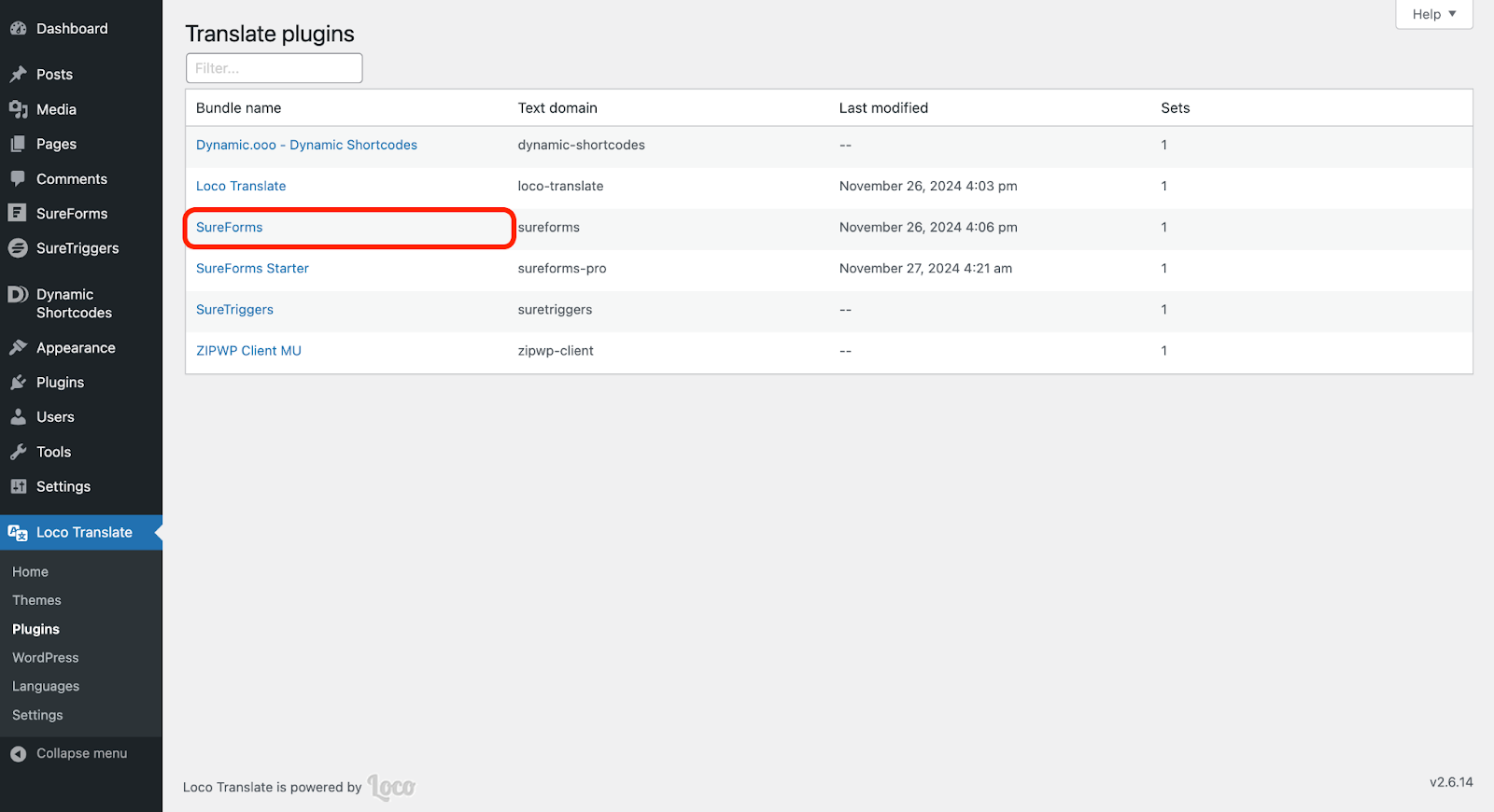The height and width of the screenshot is (812, 1494).
Task: Open Dashboard menu item
Action: [72, 29]
